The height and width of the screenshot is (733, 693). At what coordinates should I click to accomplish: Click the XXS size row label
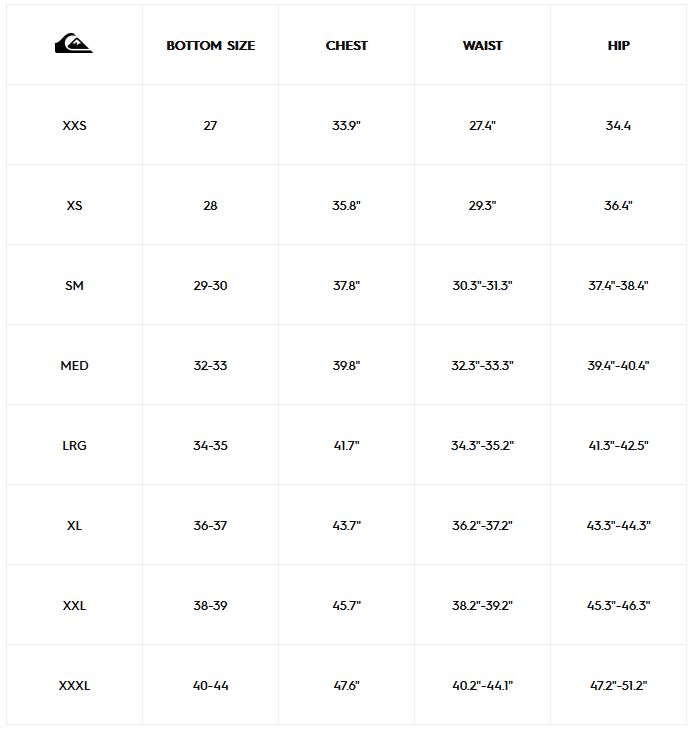pyautogui.click(x=74, y=126)
